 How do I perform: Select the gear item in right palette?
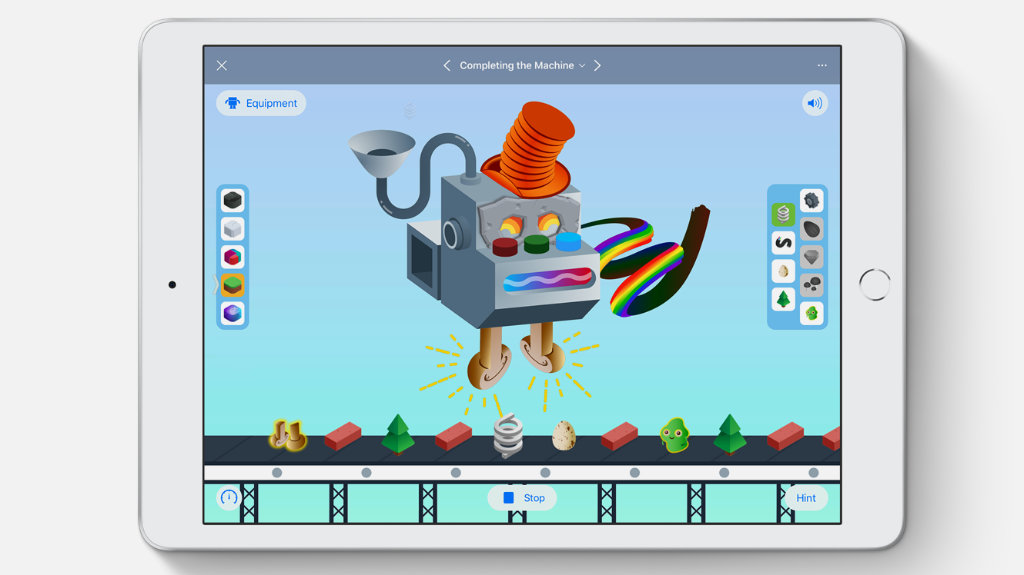pyautogui.click(x=812, y=200)
